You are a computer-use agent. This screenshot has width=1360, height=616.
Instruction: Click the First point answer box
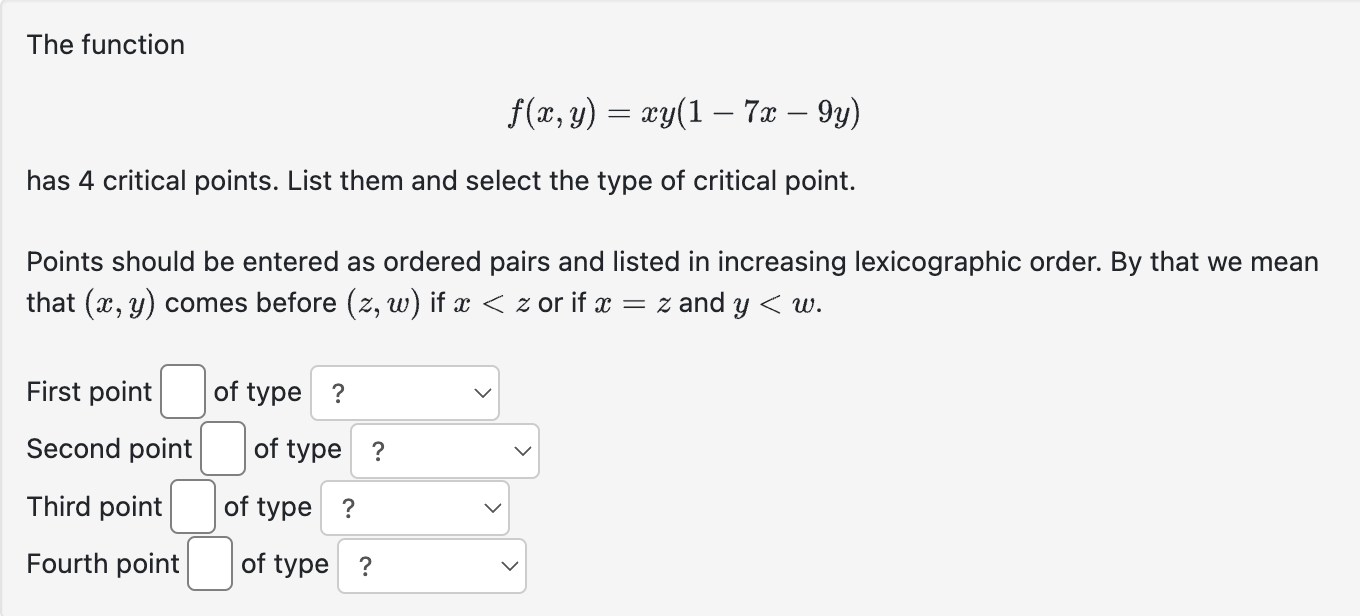pyautogui.click(x=182, y=391)
